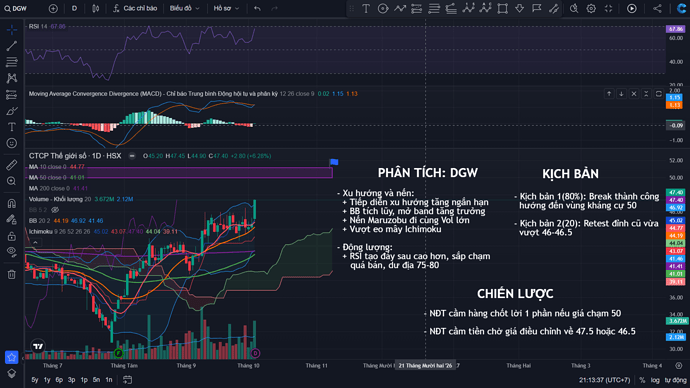Viewport: 690px width, 388px height.
Task: Select the 5y date range
Action: [35, 380]
